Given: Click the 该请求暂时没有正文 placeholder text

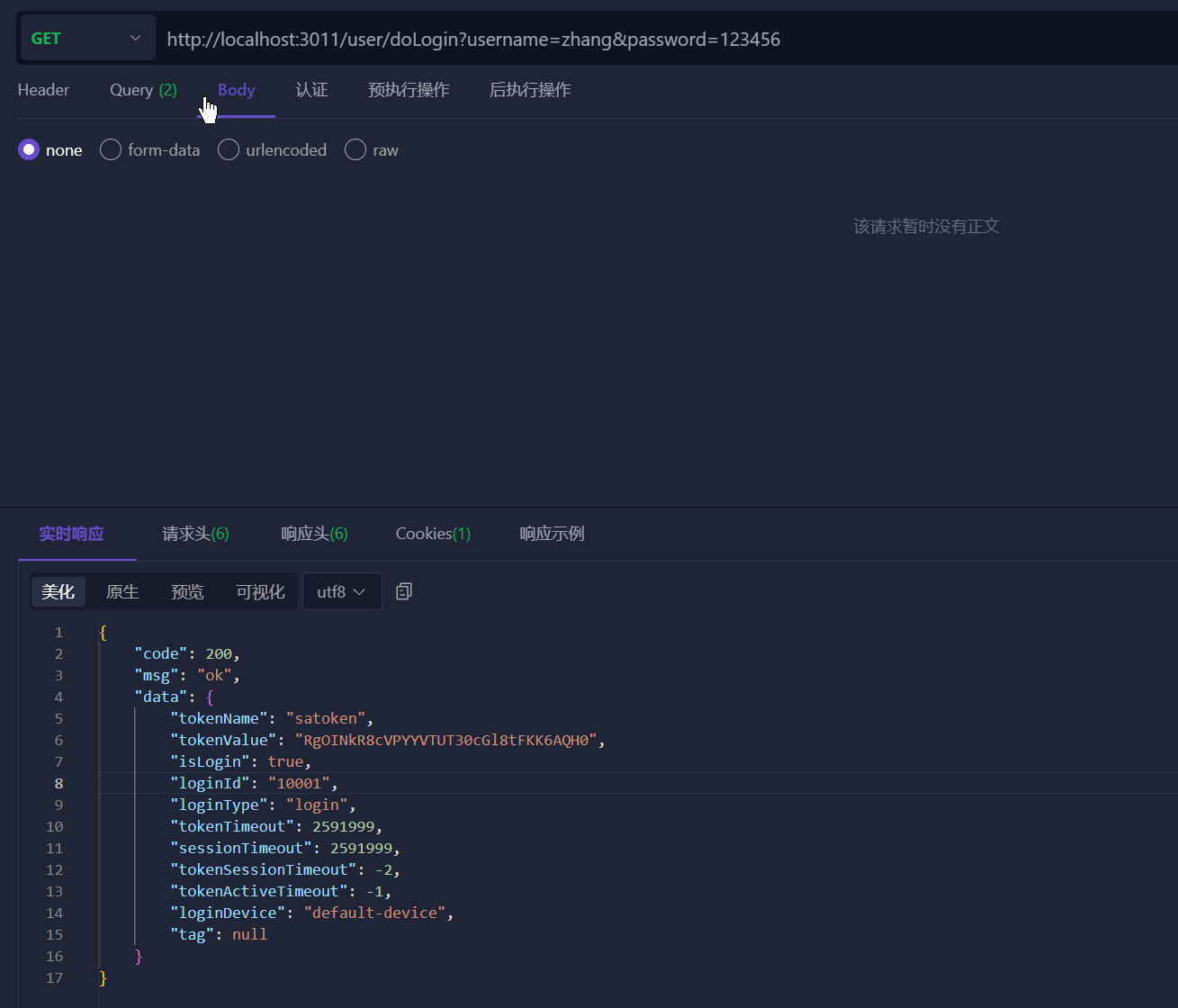Looking at the screenshot, I should 927,226.
